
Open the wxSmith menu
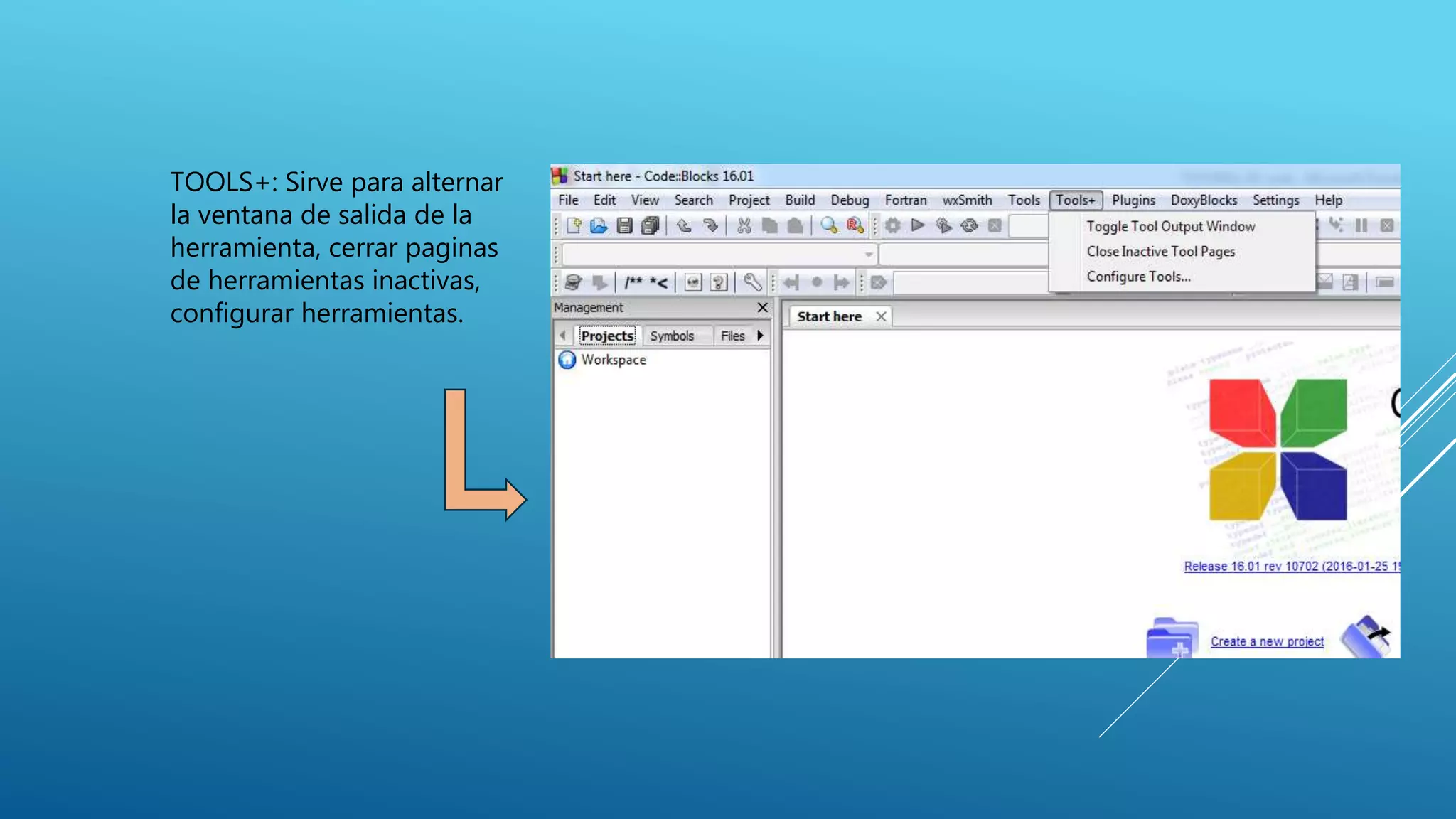click(967, 200)
